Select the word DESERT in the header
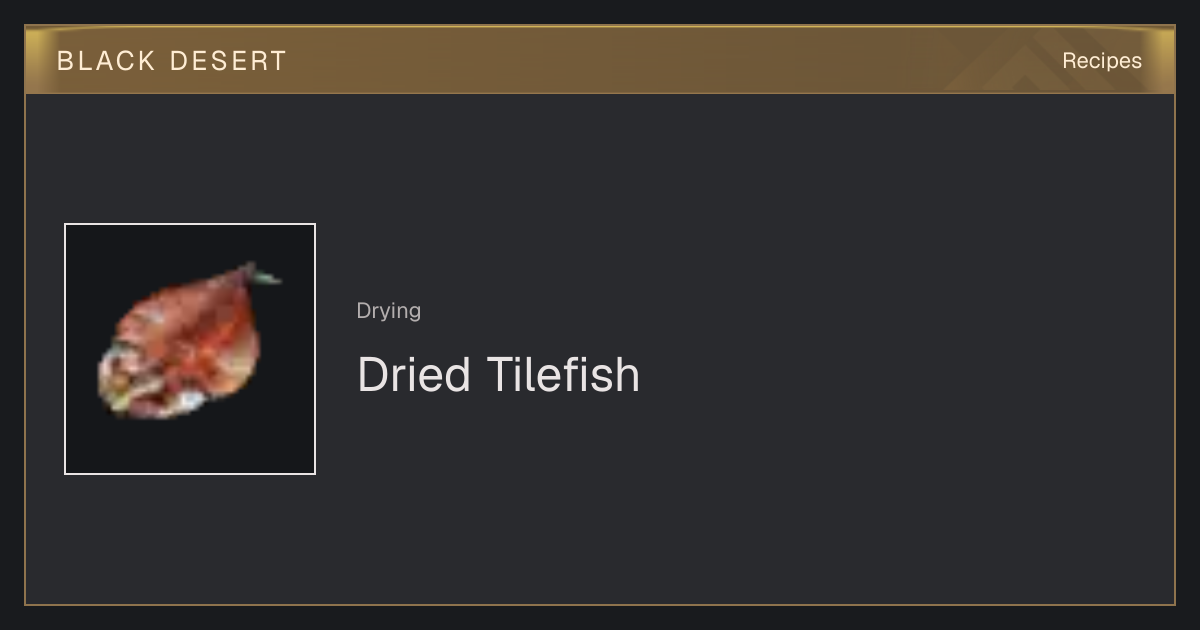The width and height of the screenshot is (1200, 630). tap(229, 61)
